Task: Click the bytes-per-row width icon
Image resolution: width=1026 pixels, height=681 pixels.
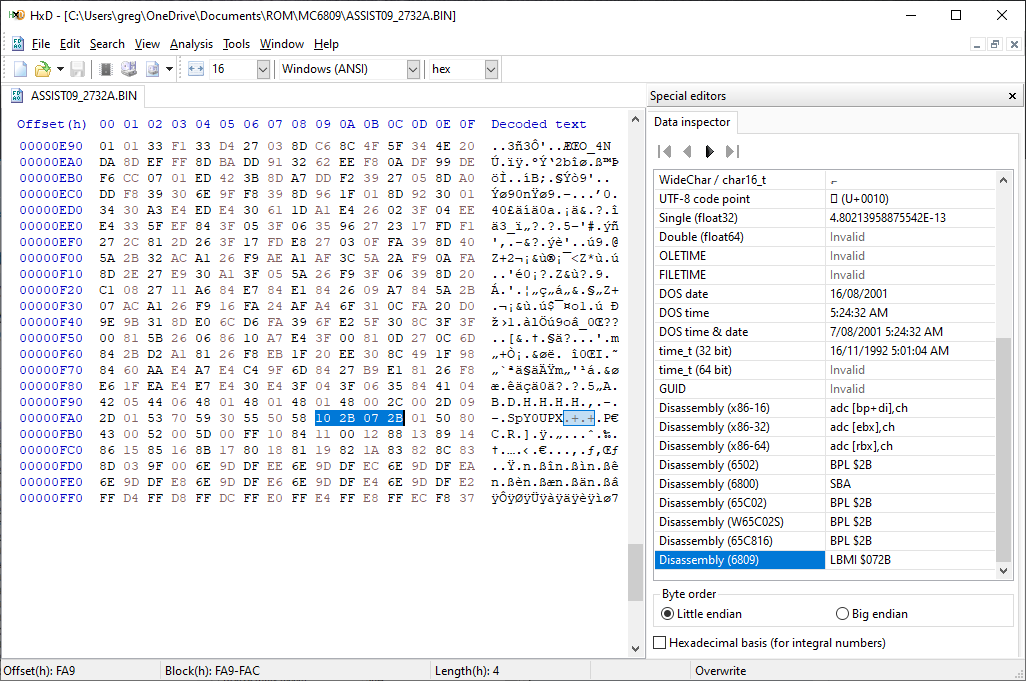Action: click(196, 69)
